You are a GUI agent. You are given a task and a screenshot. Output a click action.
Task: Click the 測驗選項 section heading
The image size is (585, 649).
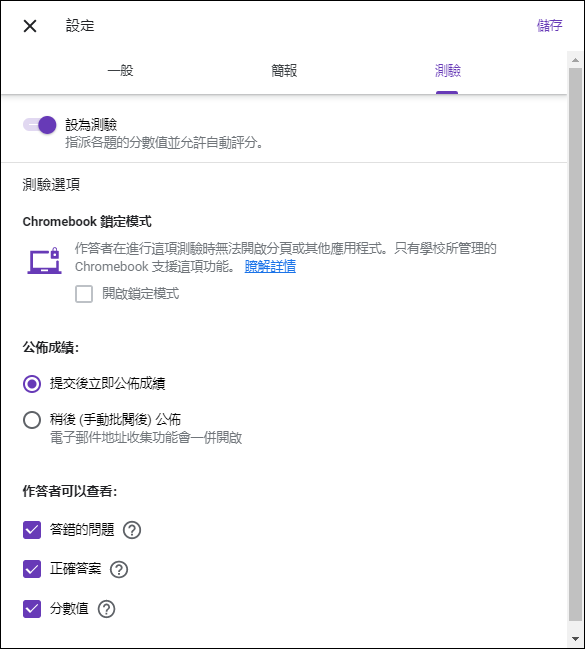[51, 185]
